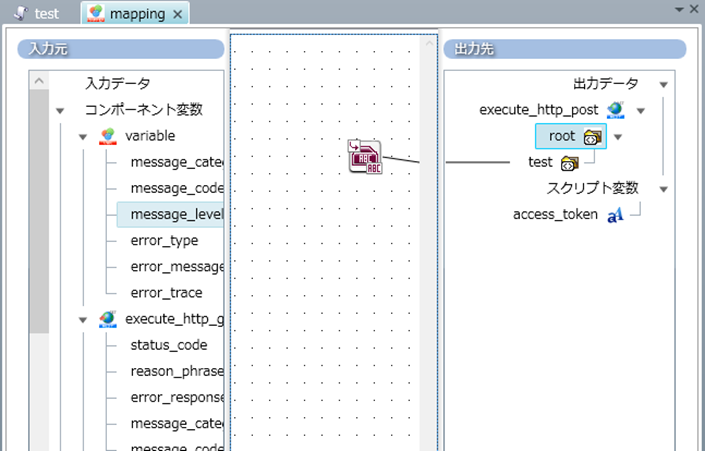The height and width of the screenshot is (451, 705).
Task: Select error_type under variable
Action: (164, 241)
